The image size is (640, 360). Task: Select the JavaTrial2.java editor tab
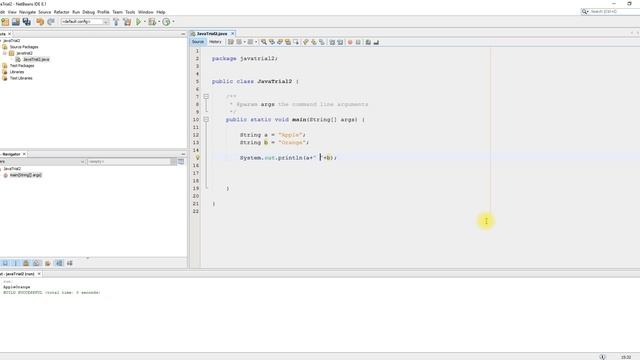[x=211, y=33]
